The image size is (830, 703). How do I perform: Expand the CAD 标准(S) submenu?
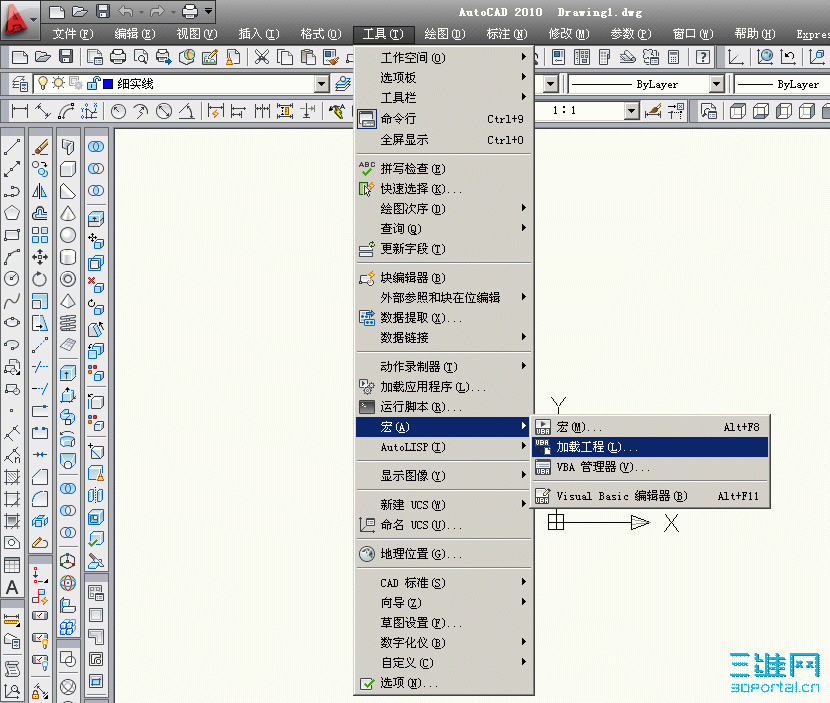point(444,582)
